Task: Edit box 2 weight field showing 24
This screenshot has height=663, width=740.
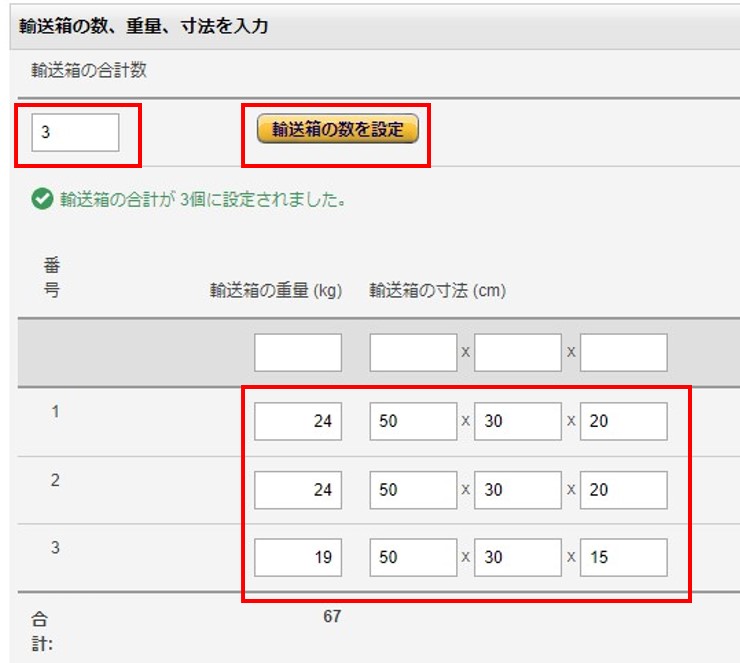Action: point(298,490)
